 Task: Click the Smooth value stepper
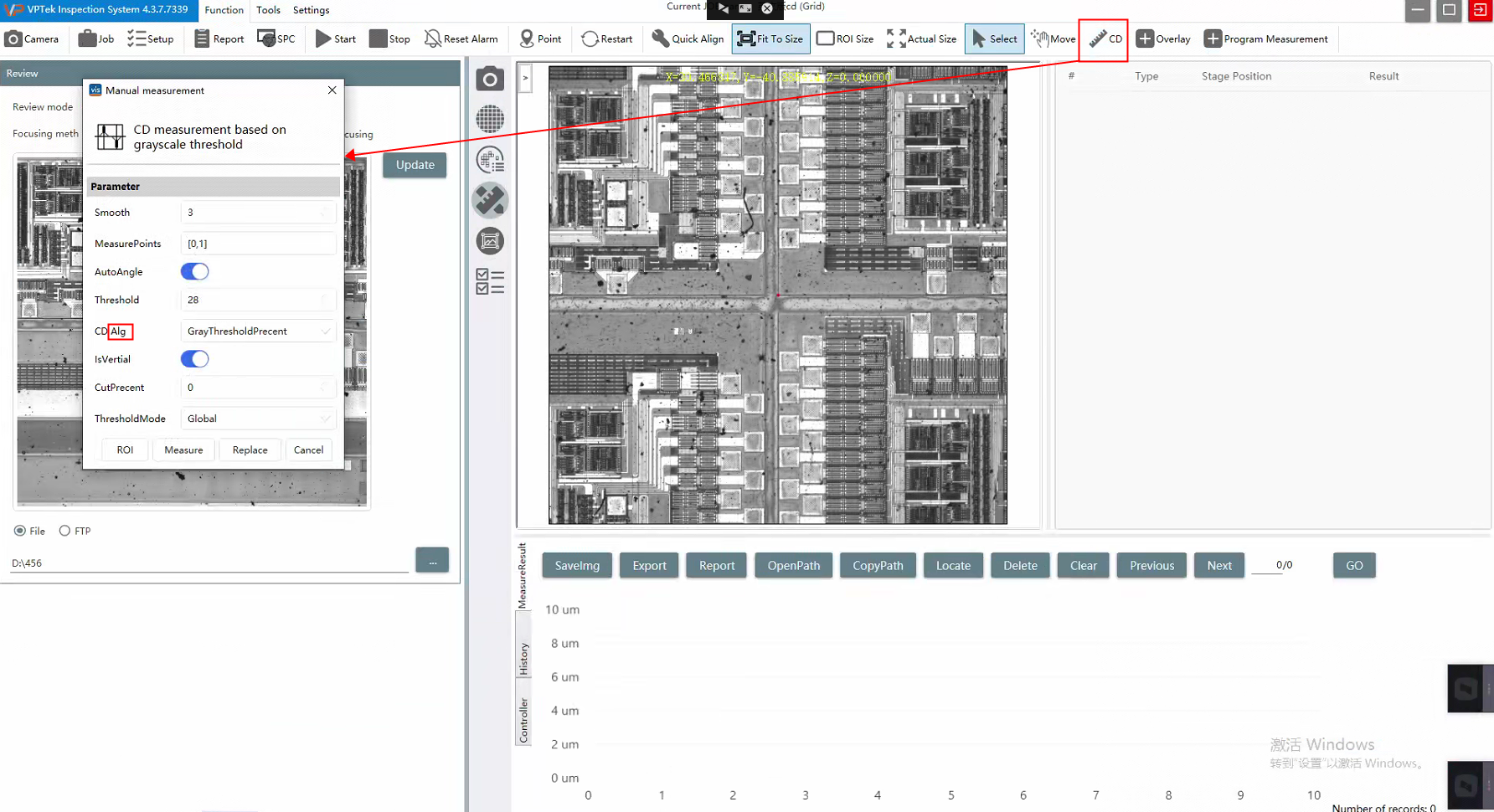point(324,213)
